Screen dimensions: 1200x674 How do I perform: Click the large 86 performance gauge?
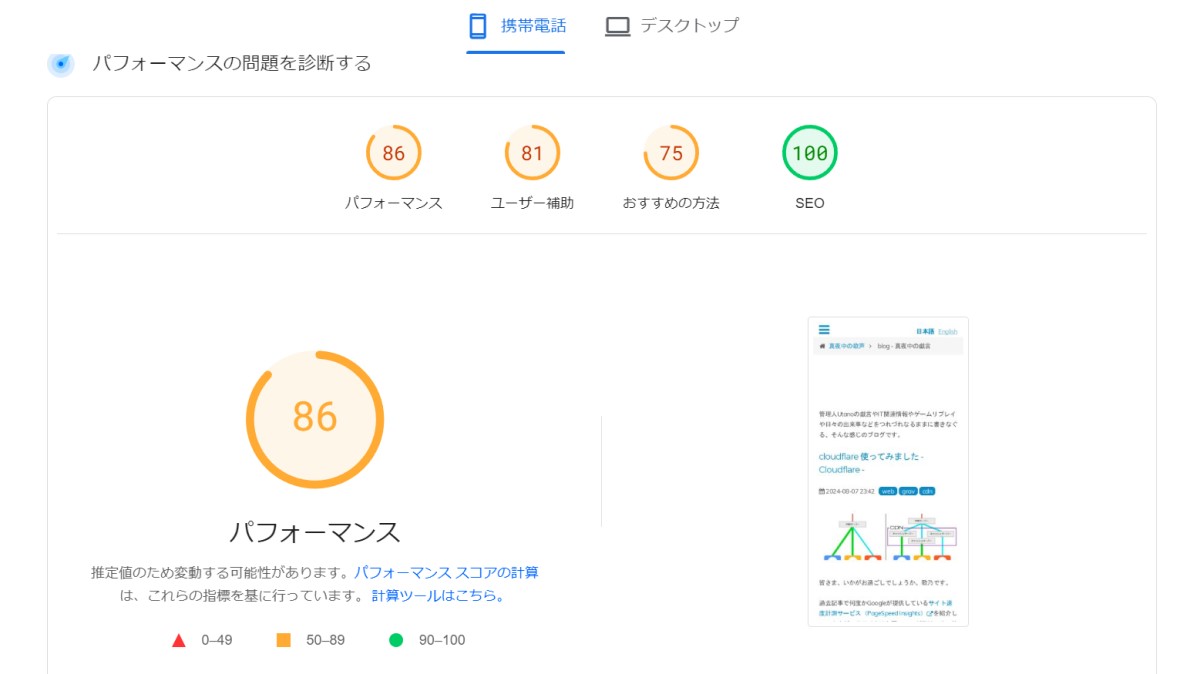[315, 417]
